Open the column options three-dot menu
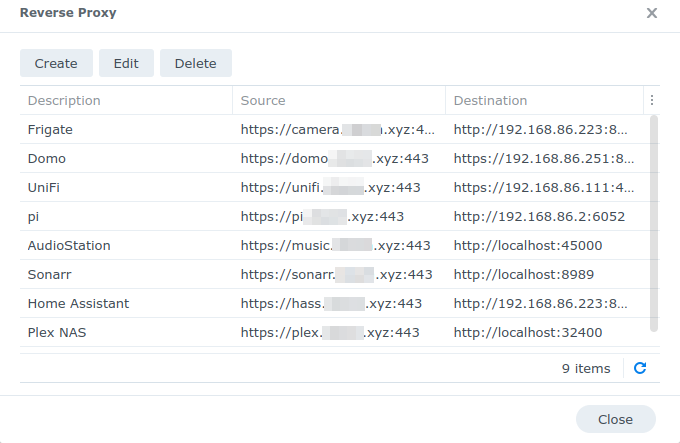The image size is (680, 443). 651,100
